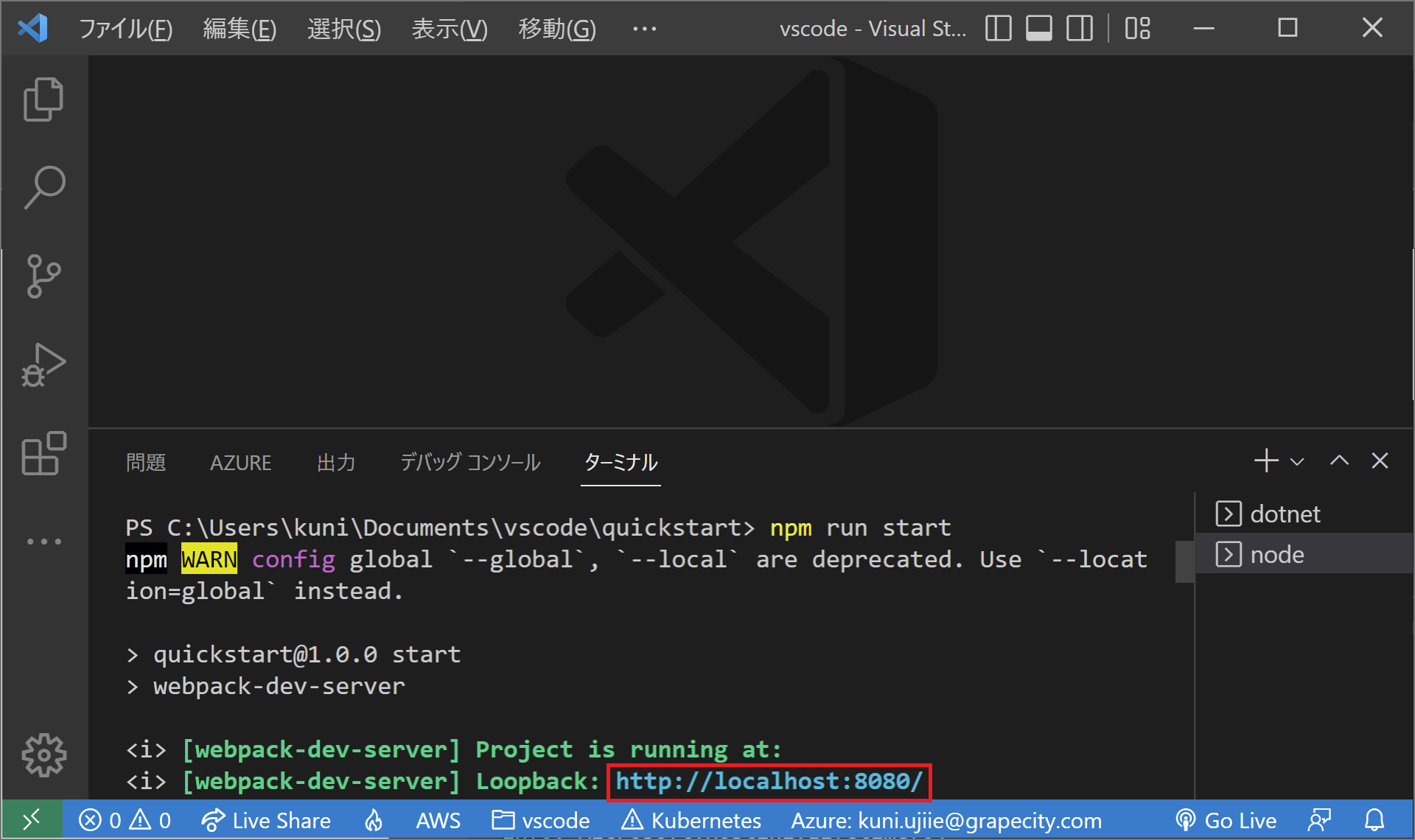This screenshot has width=1415, height=840.
Task: Open the 編集(E) menu
Action: [240, 29]
